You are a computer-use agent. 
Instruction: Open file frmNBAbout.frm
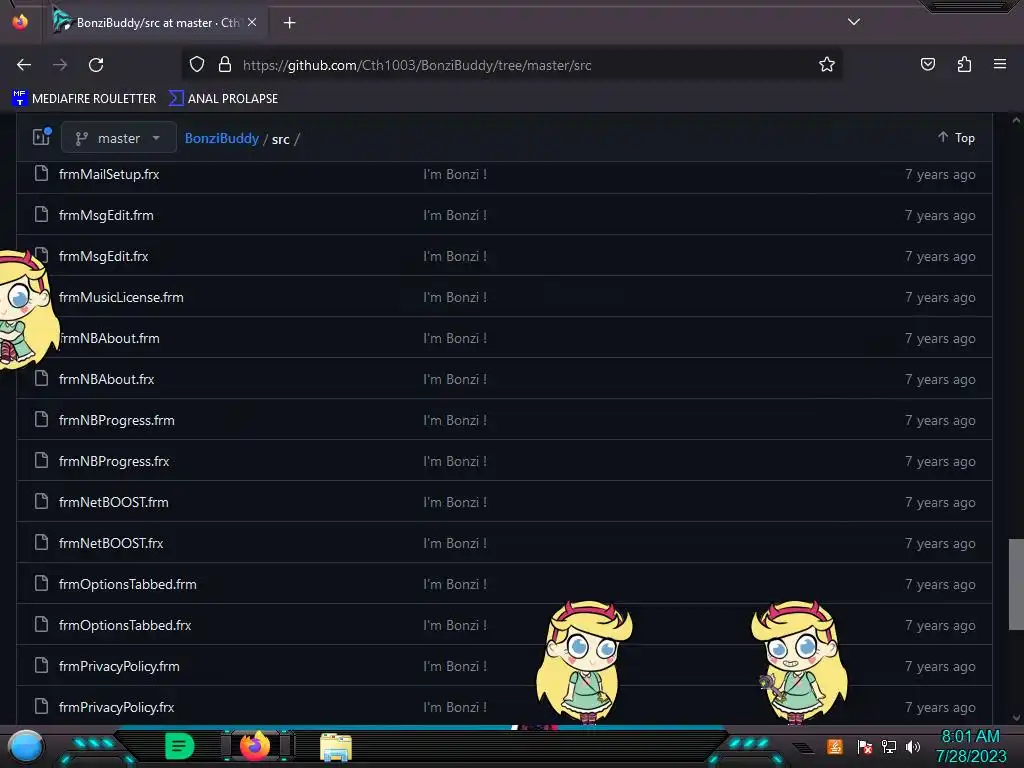tap(109, 338)
